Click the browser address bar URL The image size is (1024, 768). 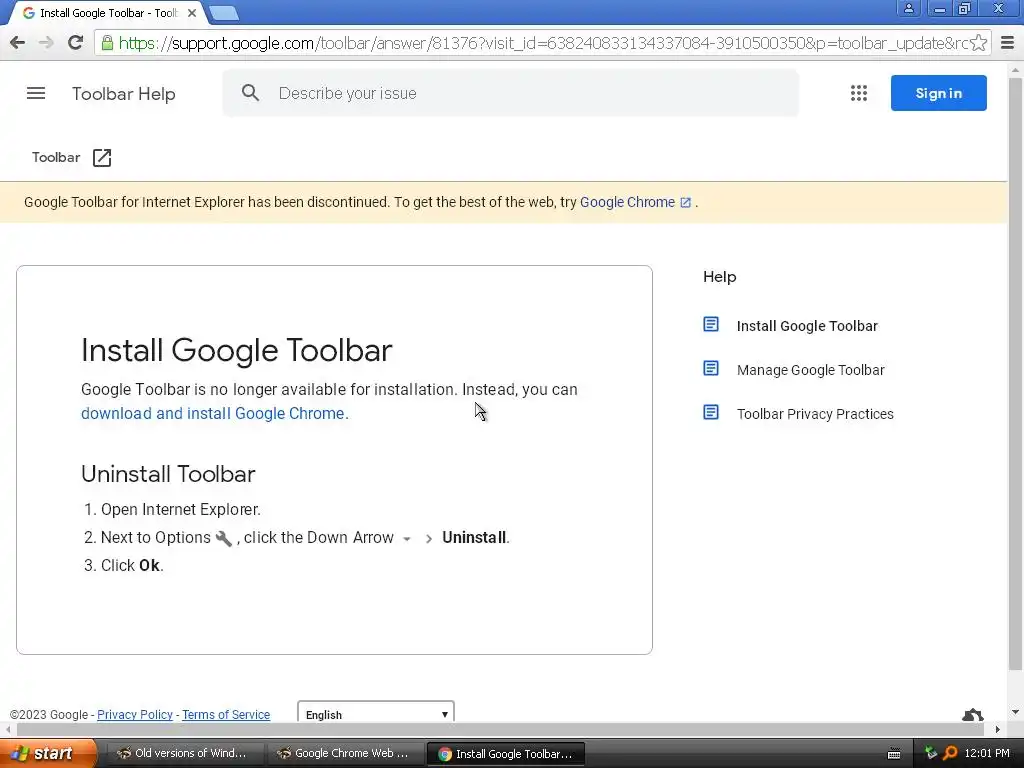pyautogui.click(x=543, y=43)
